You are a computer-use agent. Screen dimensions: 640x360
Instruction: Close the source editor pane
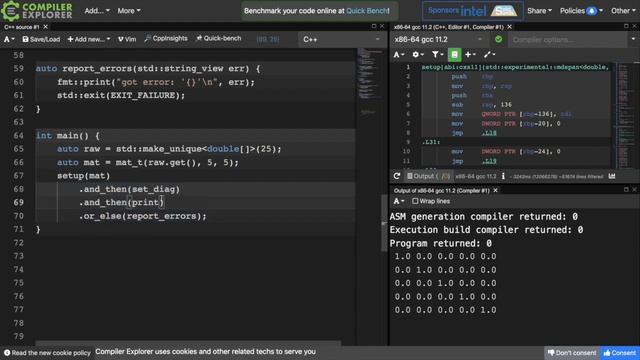point(382,27)
